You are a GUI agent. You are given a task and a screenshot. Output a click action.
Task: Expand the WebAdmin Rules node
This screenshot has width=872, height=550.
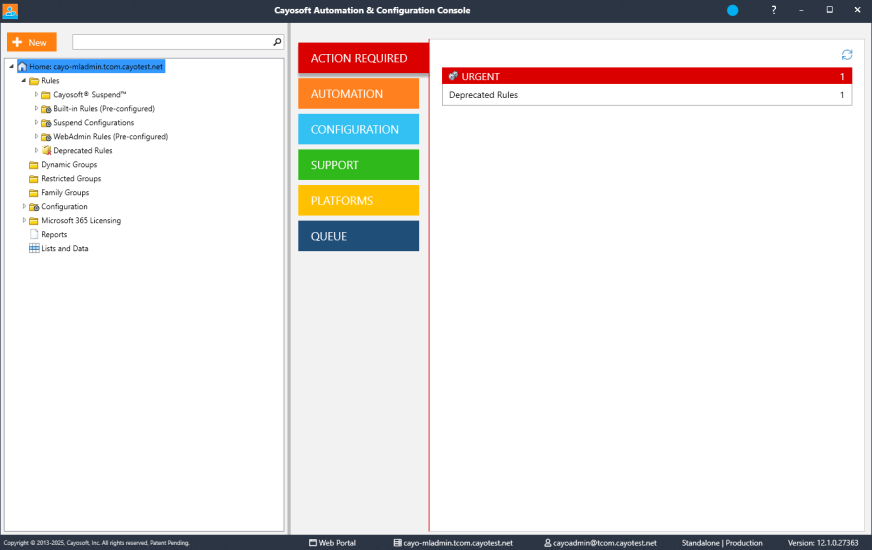pyautogui.click(x=36, y=136)
